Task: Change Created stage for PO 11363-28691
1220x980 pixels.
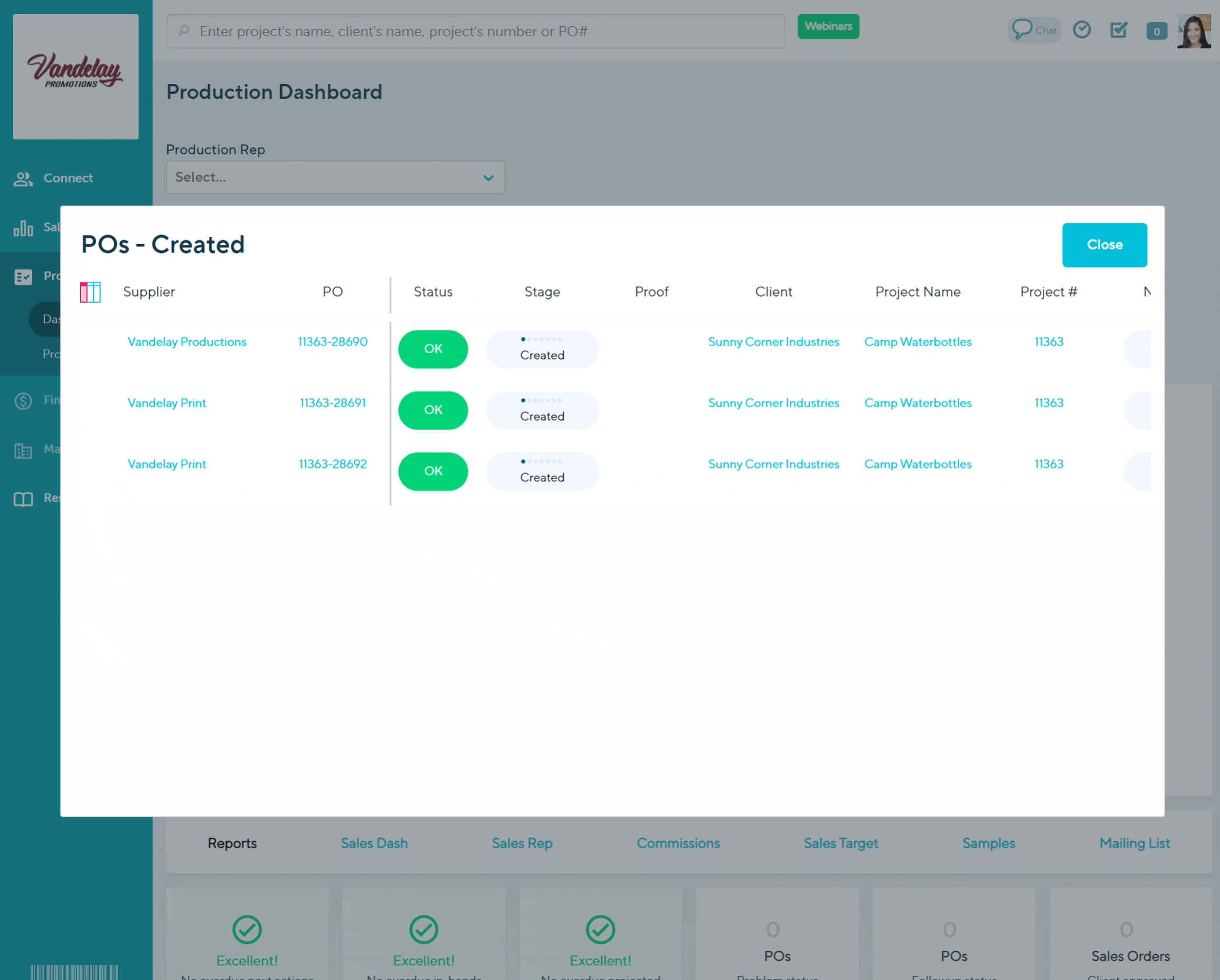Action: pos(542,410)
